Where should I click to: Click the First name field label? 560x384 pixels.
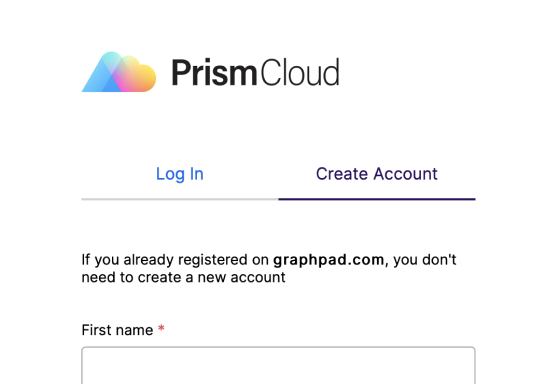[117, 330]
